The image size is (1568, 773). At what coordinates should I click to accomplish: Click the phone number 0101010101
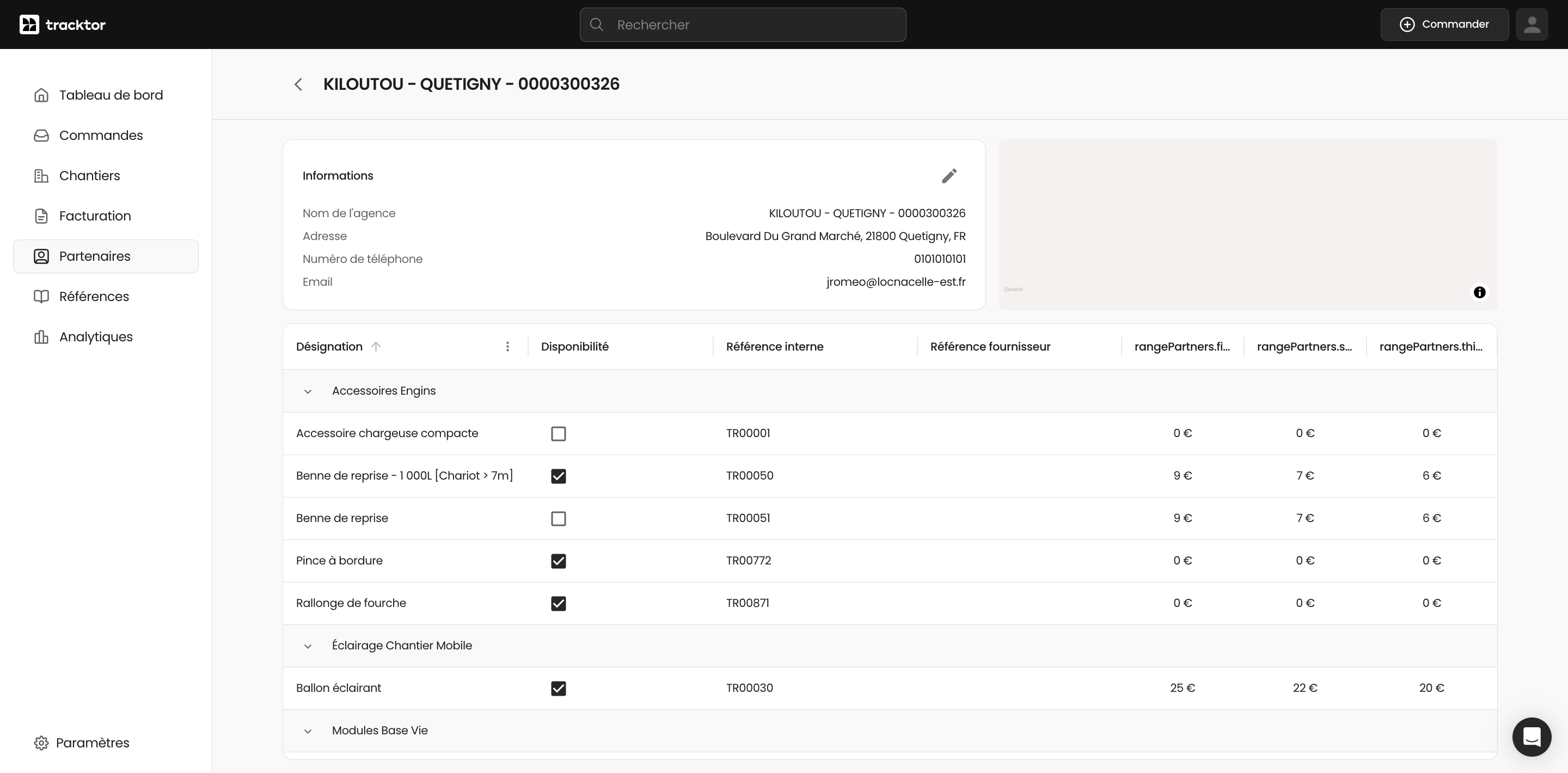click(x=939, y=259)
